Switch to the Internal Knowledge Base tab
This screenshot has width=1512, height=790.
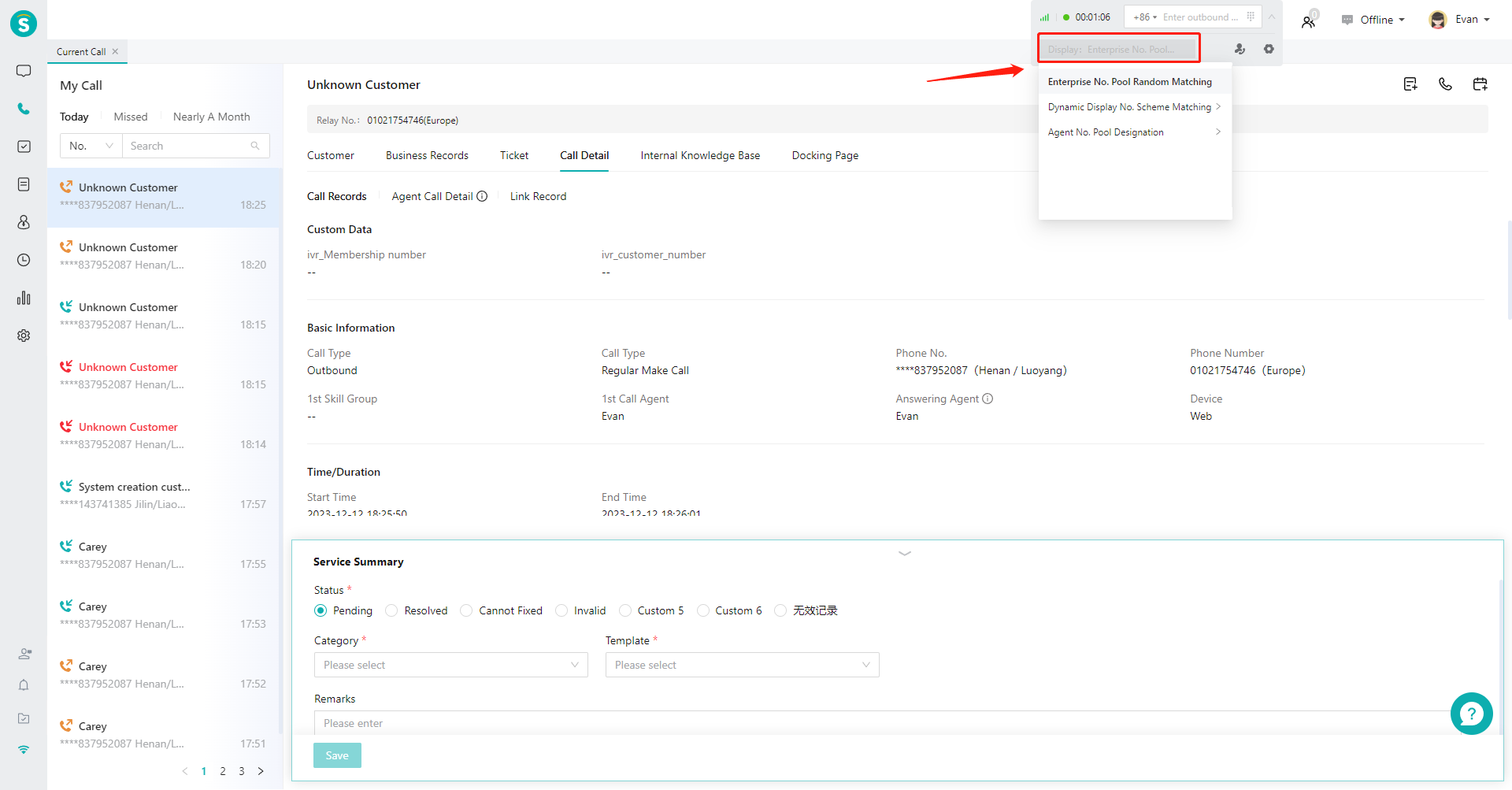[700, 155]
